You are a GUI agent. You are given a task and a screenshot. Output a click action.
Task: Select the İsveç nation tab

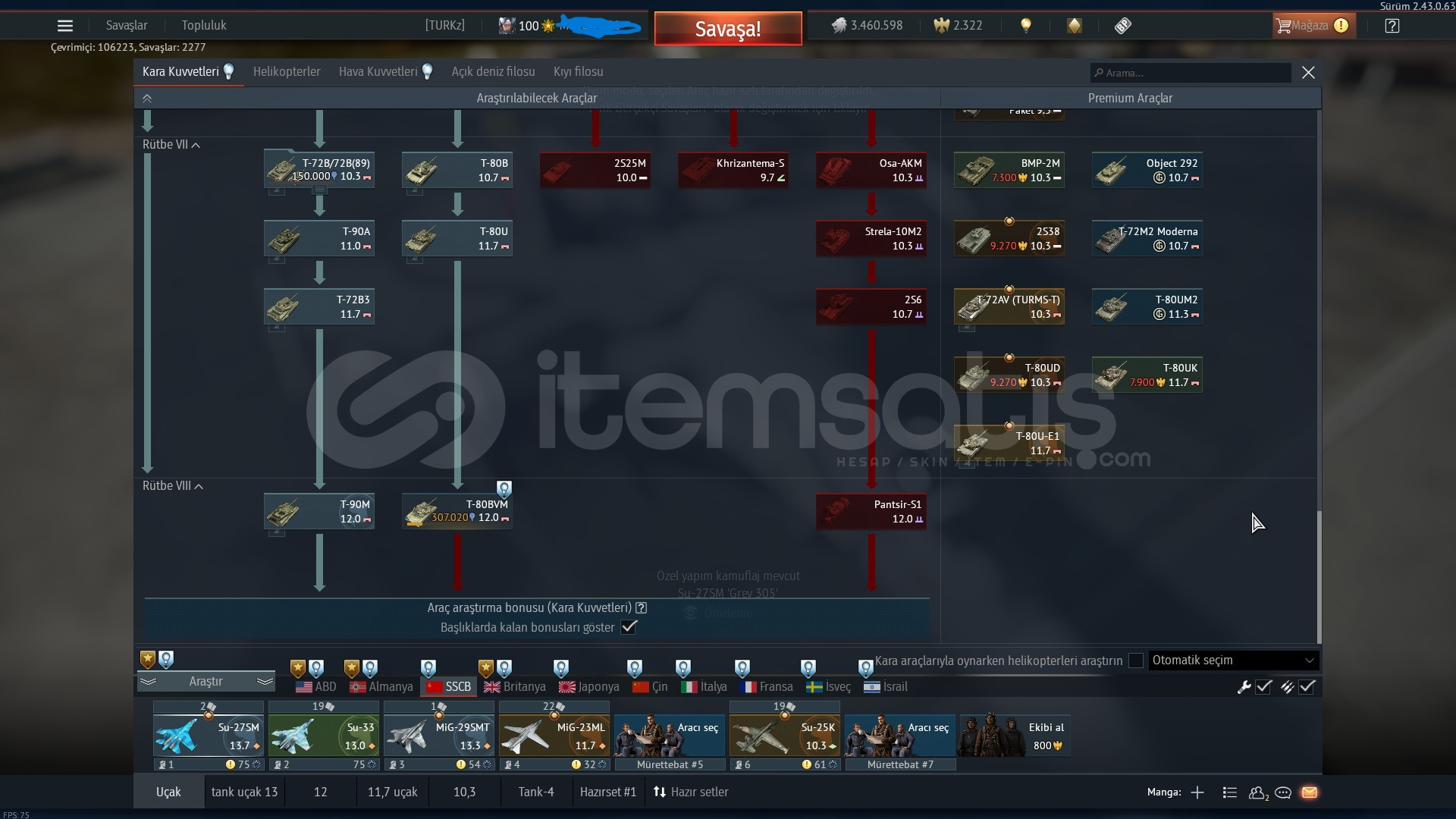(x=828, y=687)
